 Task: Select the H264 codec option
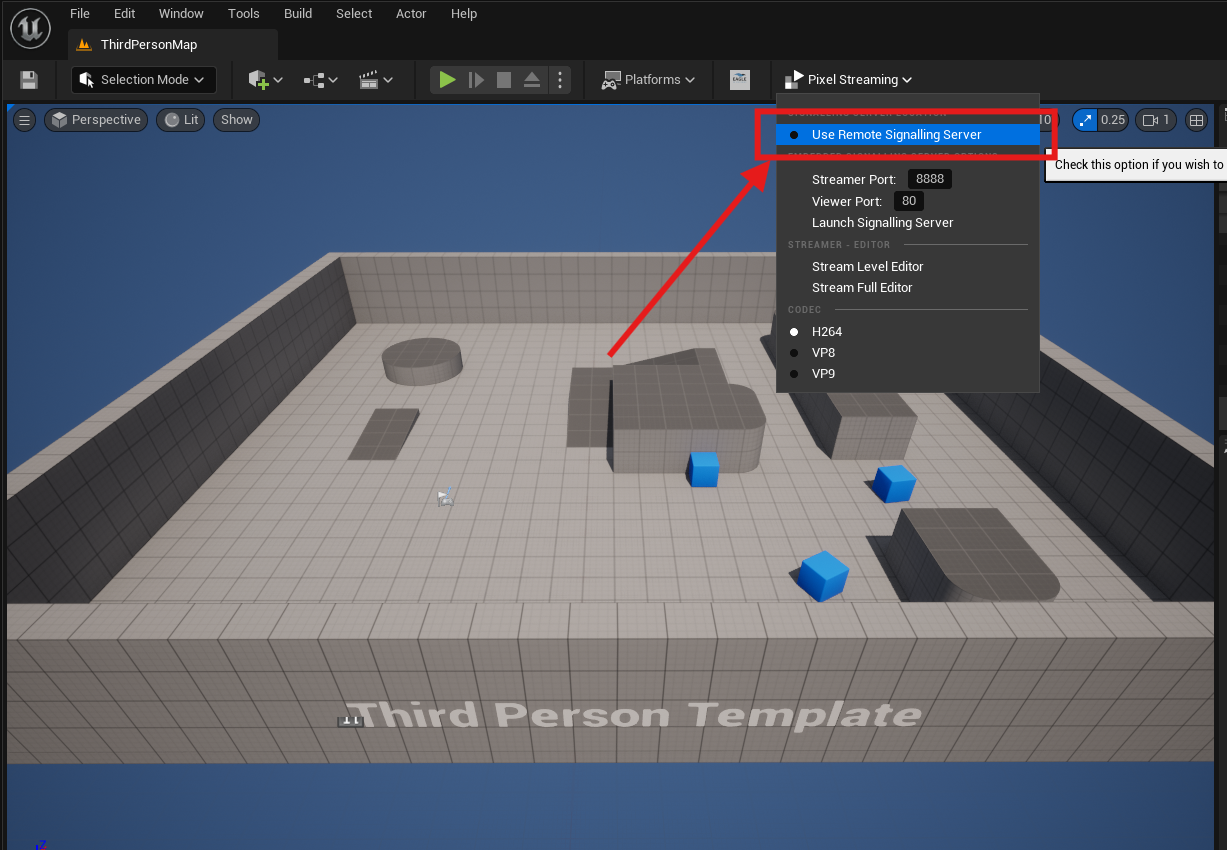pos(826,332)
